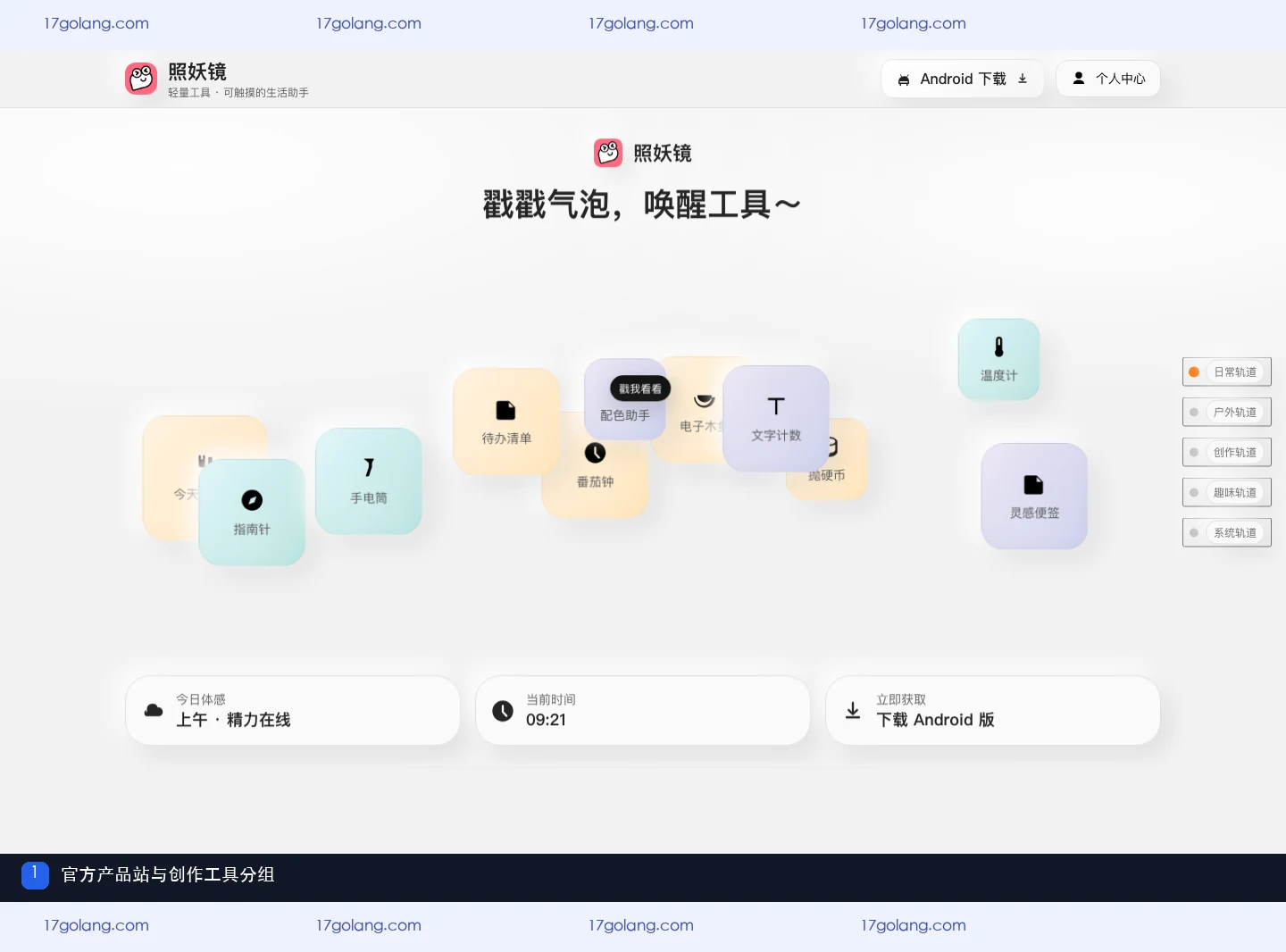Switch to 户外轨道 track
Screen dimensions: 1286x952
click(x=1226, y=412)
